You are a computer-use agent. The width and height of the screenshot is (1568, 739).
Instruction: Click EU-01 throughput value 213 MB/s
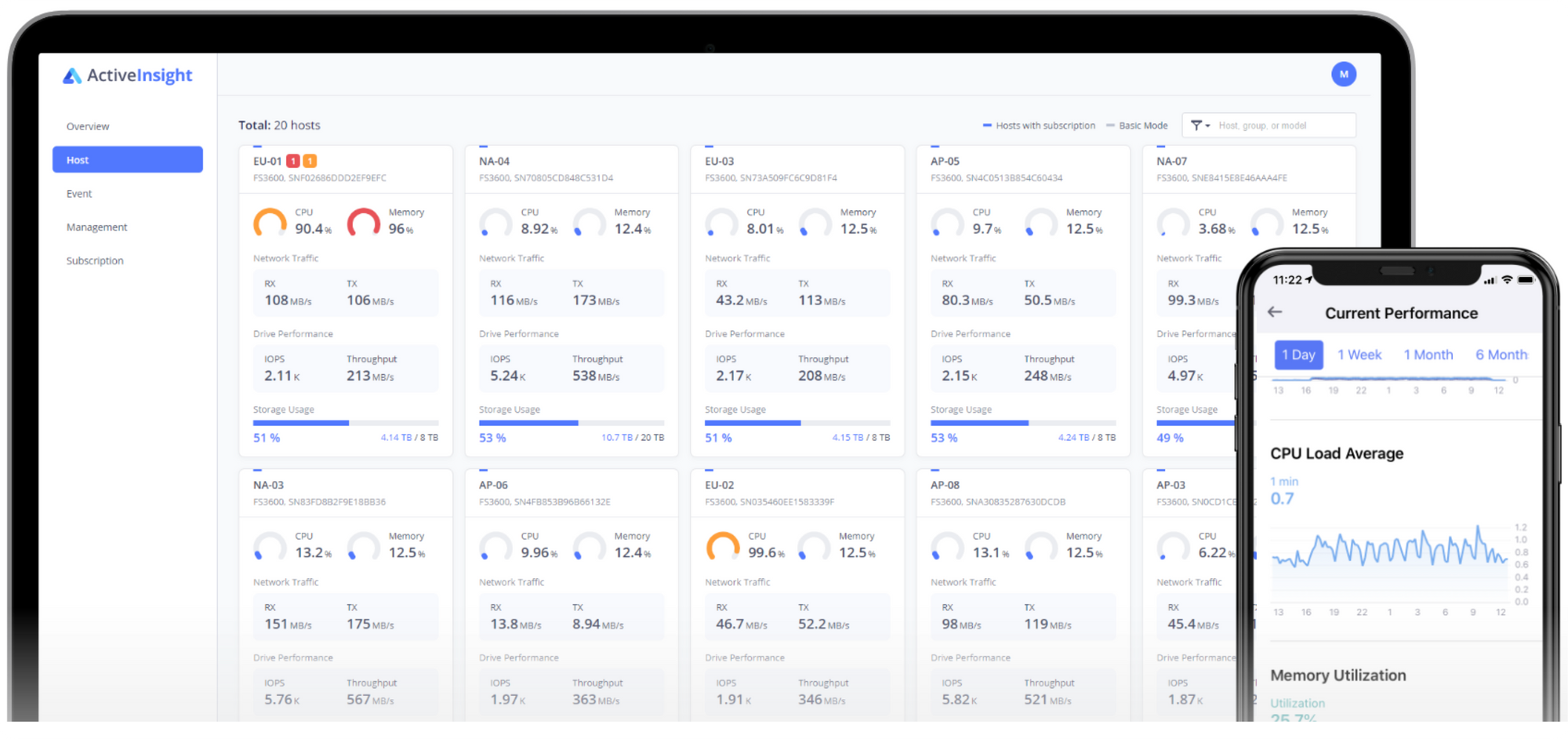(x=370, y=376)
